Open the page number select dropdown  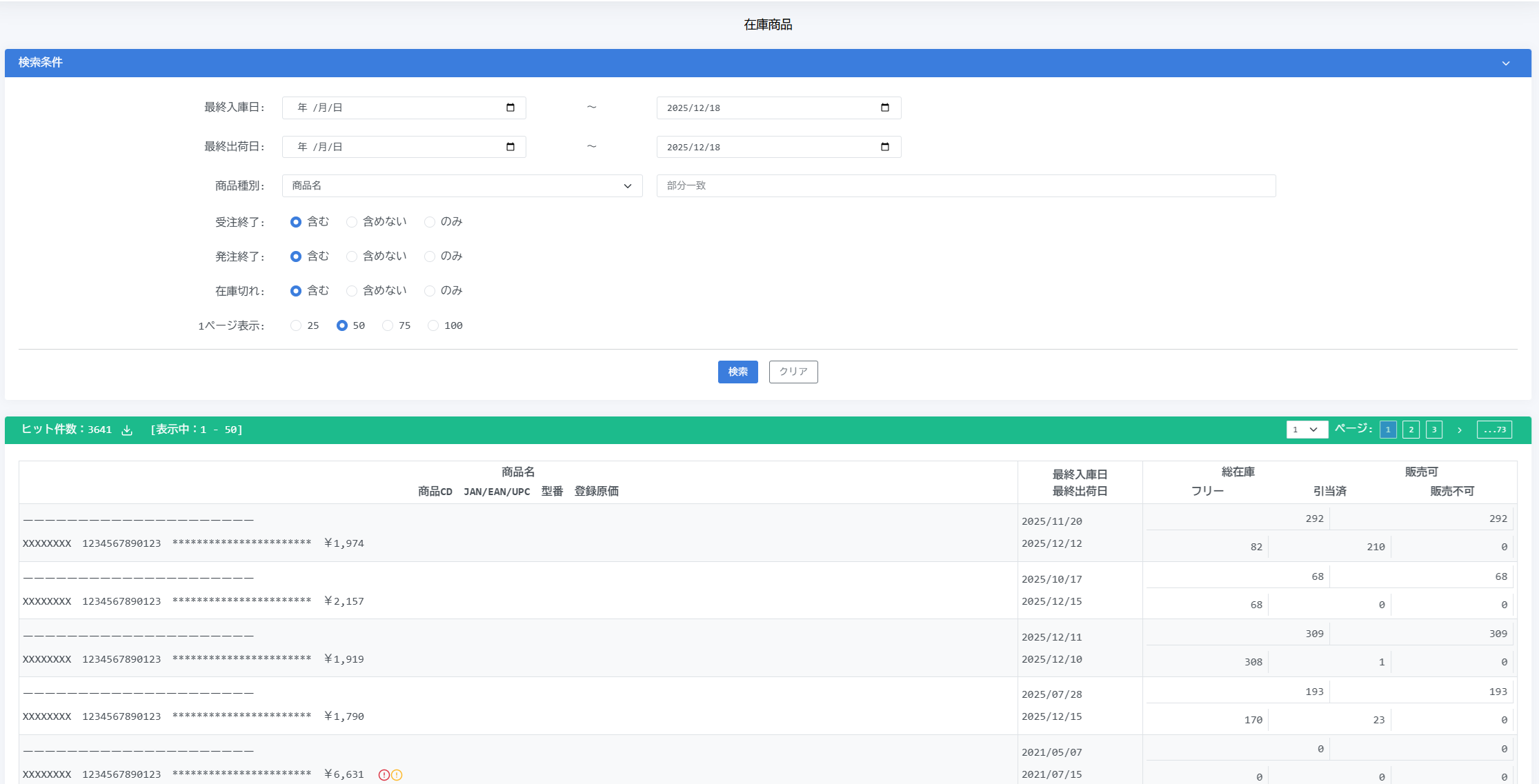1307,430
